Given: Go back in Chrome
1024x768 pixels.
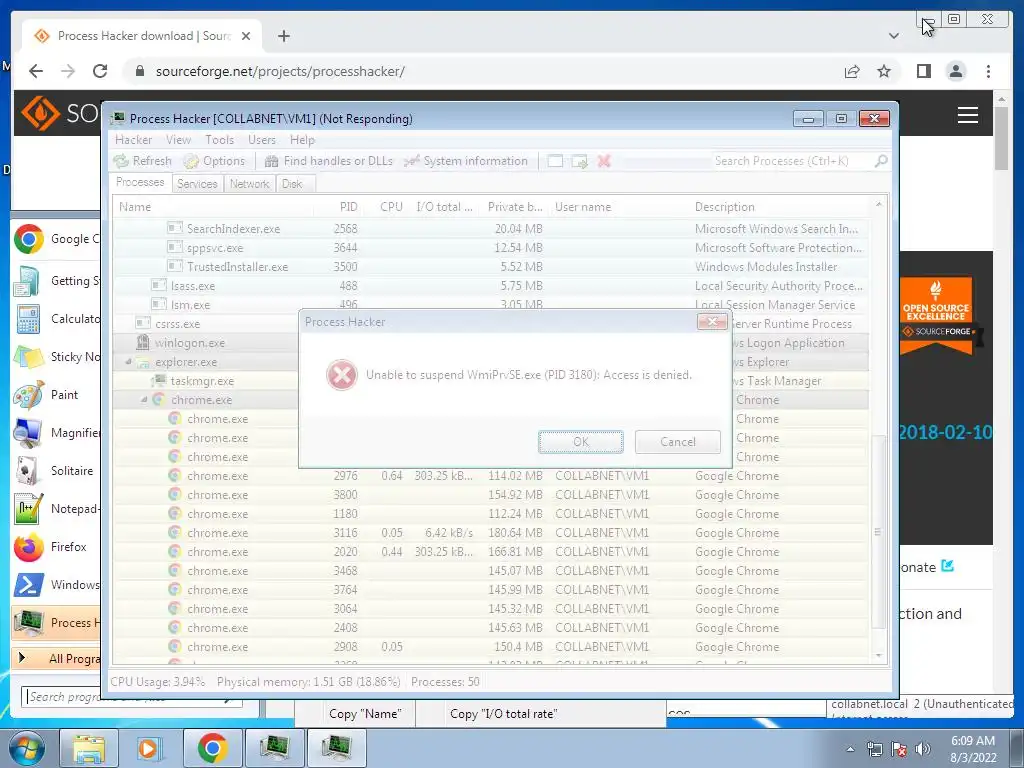Looking at the screenshot, I should 36,71.
